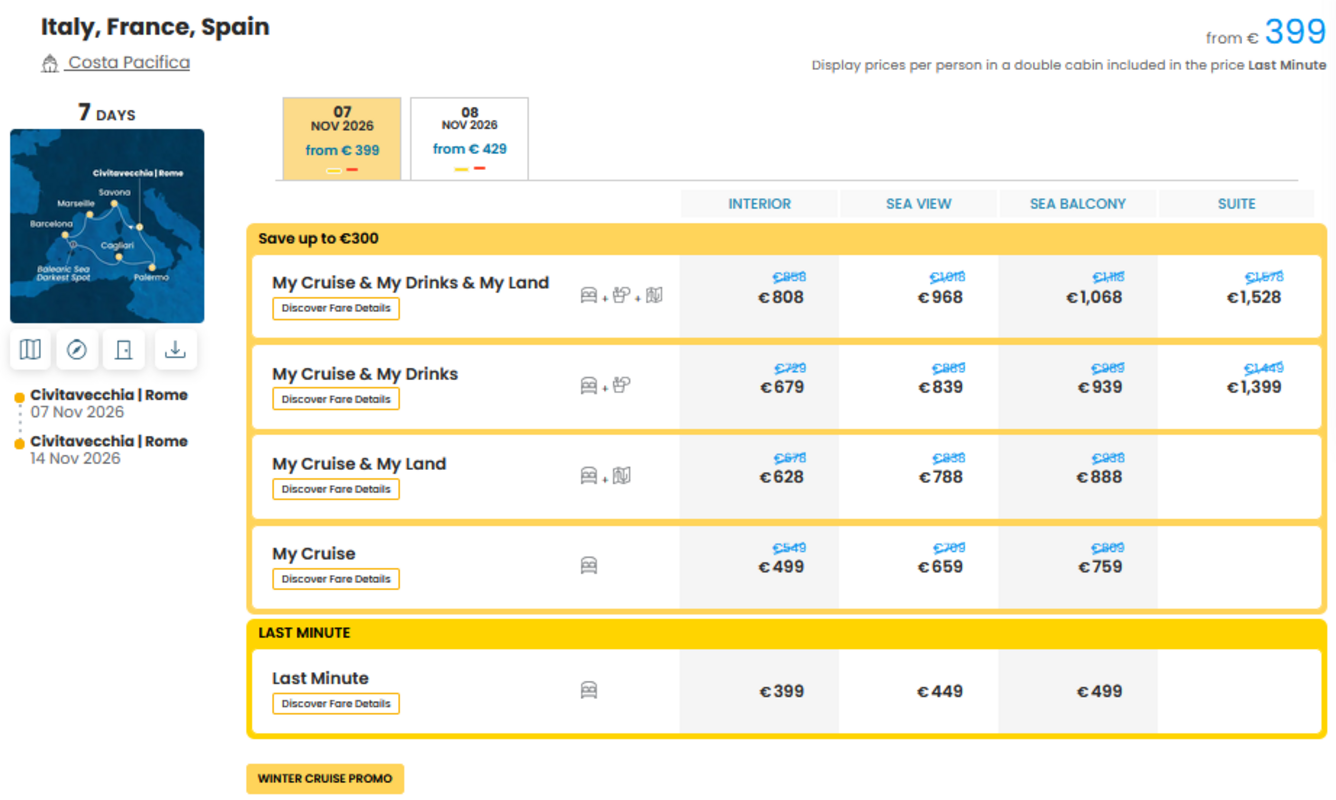The image size is (1336, 800).
Task: Click the ship icon beside Costa Pacifica
Action: click(x=50, y=64)
